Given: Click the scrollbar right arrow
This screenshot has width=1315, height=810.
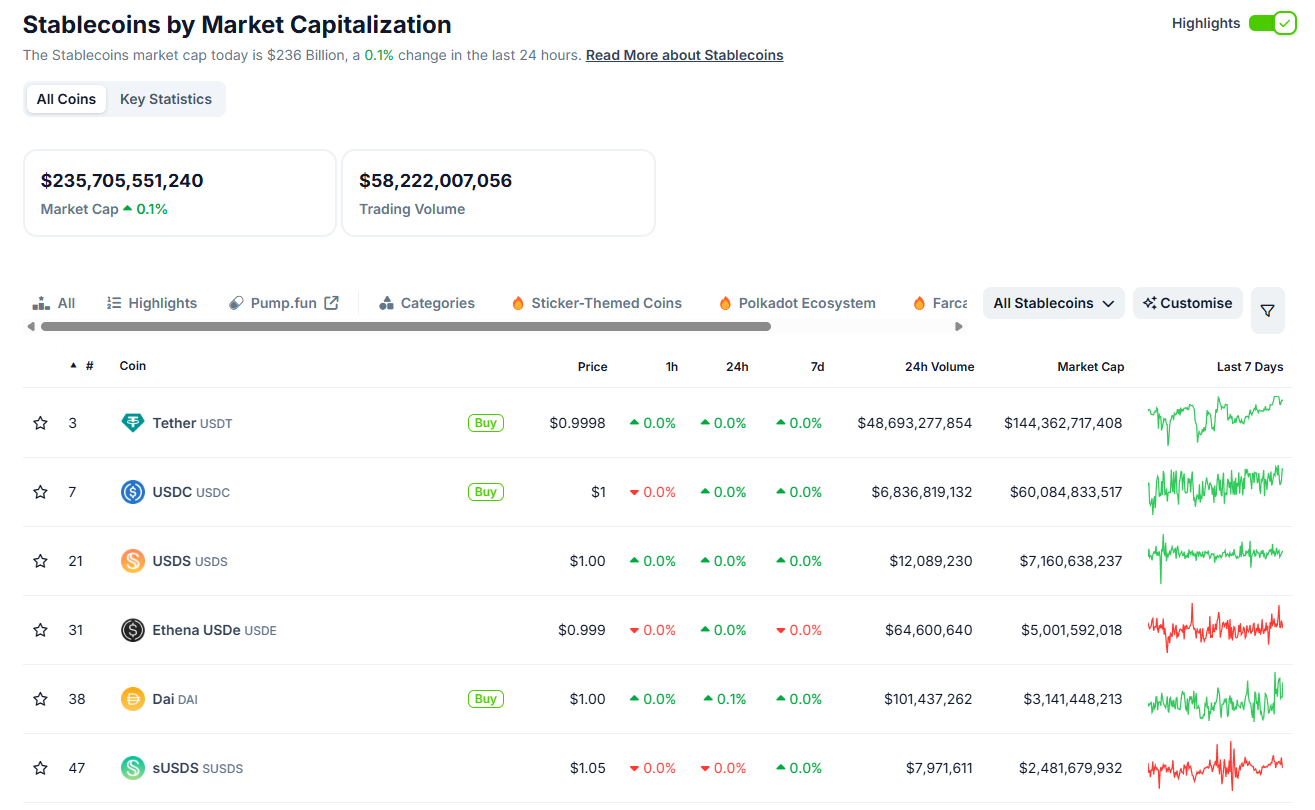Looking at the screenshot, I should coord(959,326).
